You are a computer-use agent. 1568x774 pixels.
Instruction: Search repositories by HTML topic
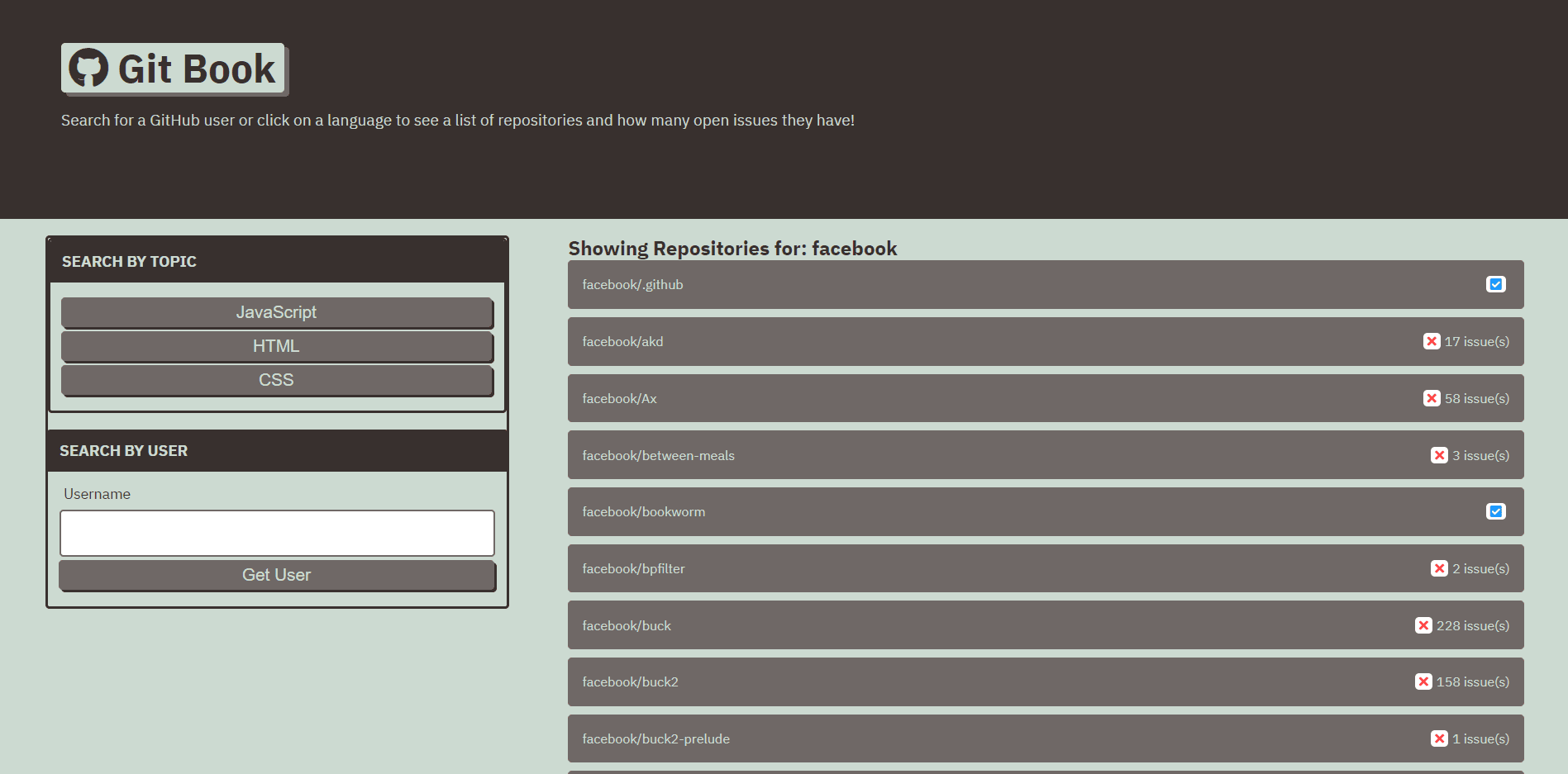tap(277, 346)
